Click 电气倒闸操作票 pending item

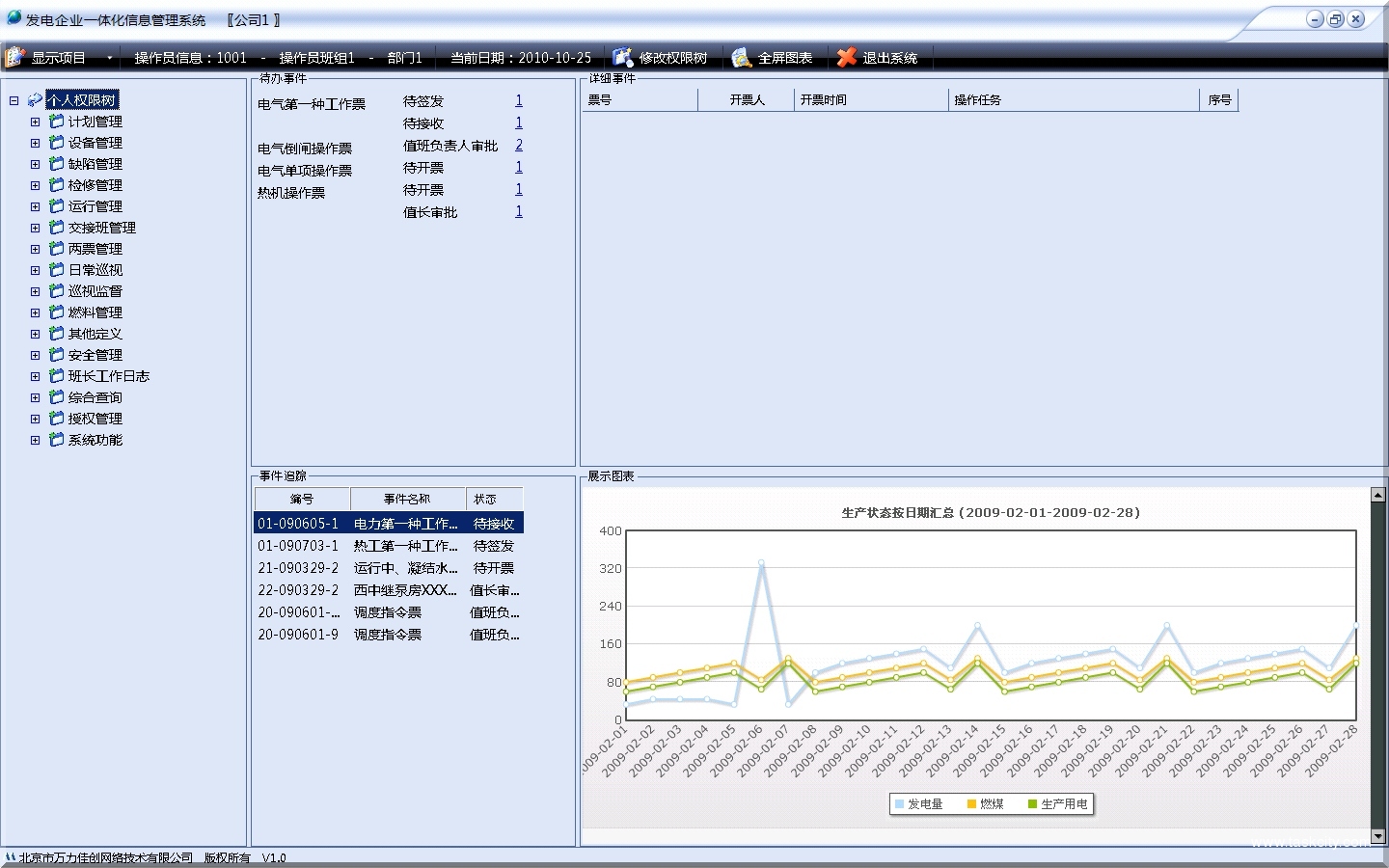point(305,149)
